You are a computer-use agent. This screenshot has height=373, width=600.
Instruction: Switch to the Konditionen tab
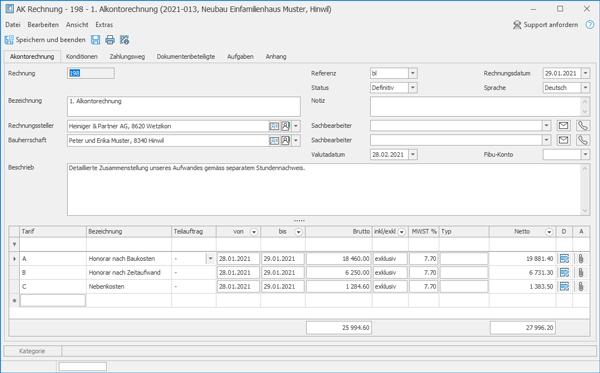tap(82, 57)
